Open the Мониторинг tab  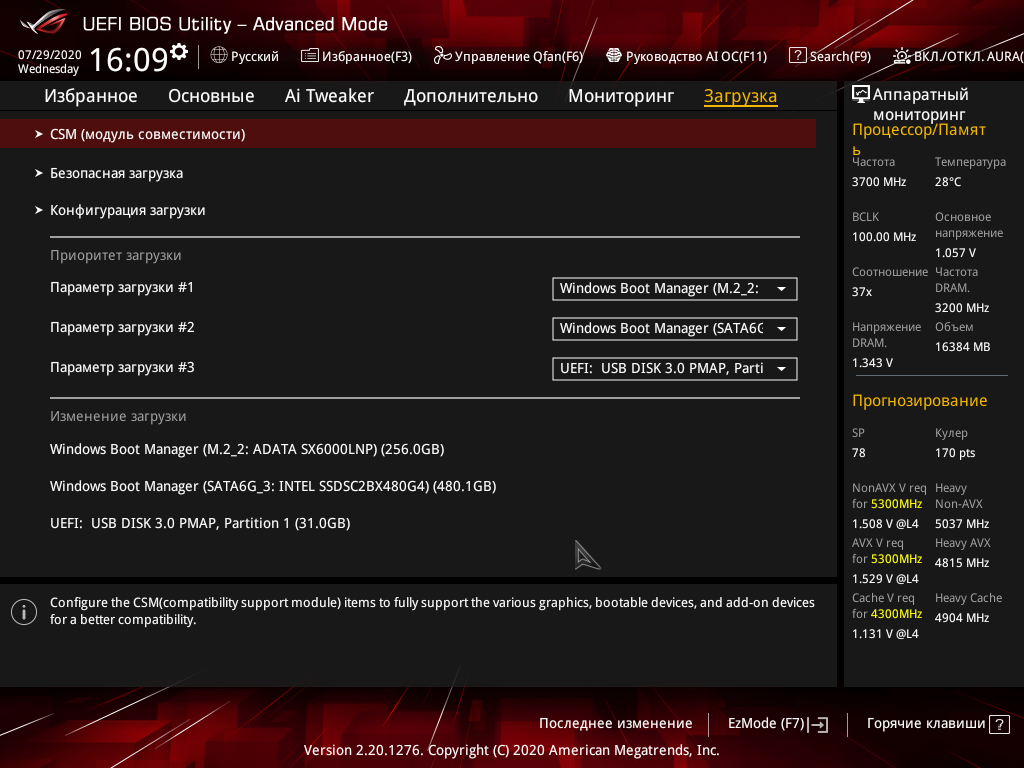click(621, 96)
